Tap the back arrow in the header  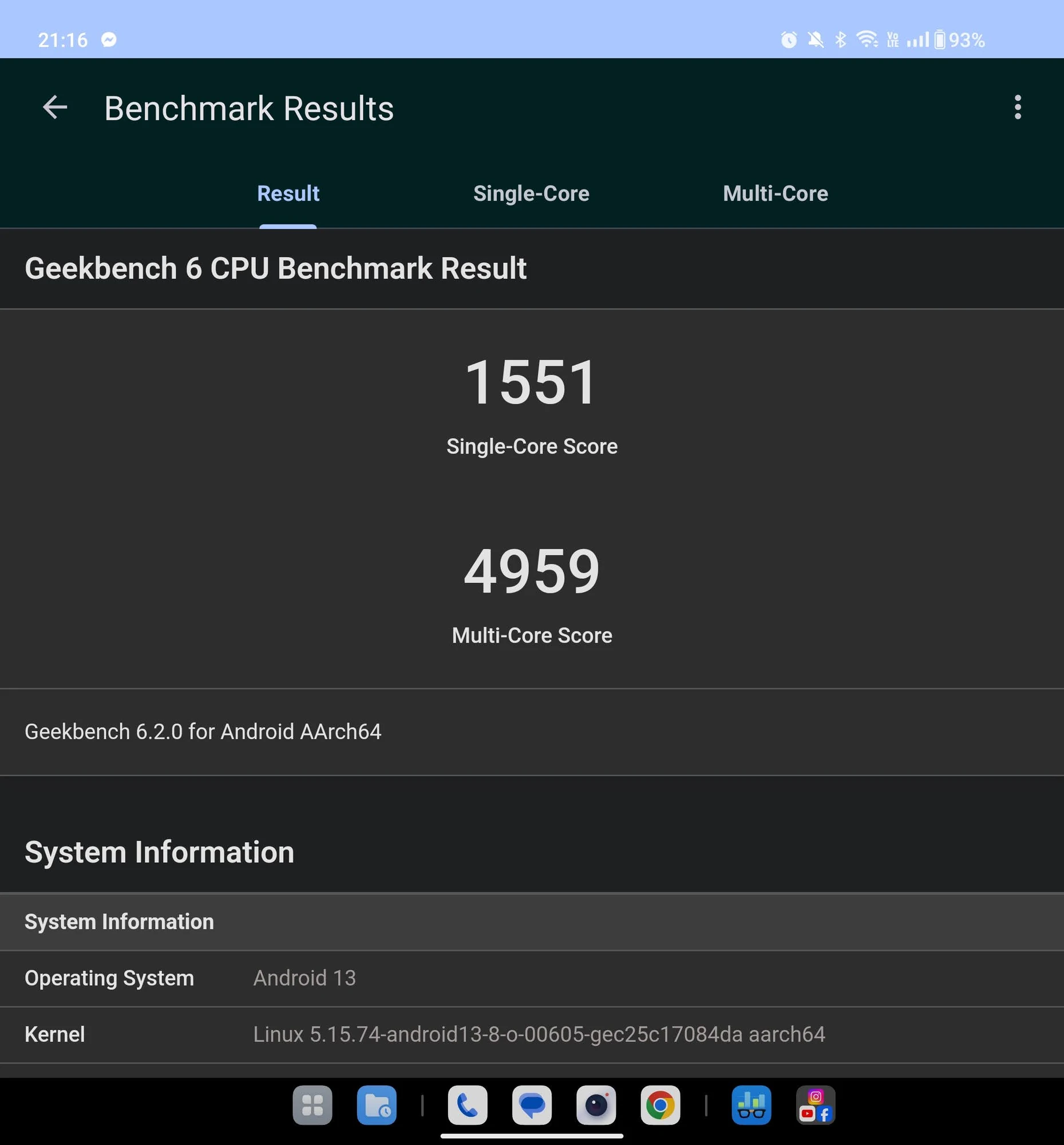[x=56, y=108]
